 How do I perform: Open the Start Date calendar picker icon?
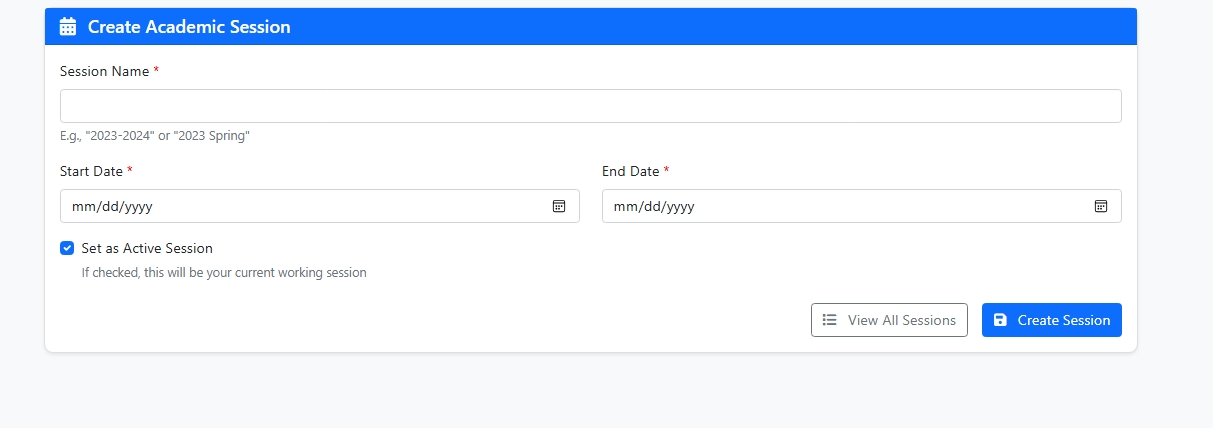559,206
